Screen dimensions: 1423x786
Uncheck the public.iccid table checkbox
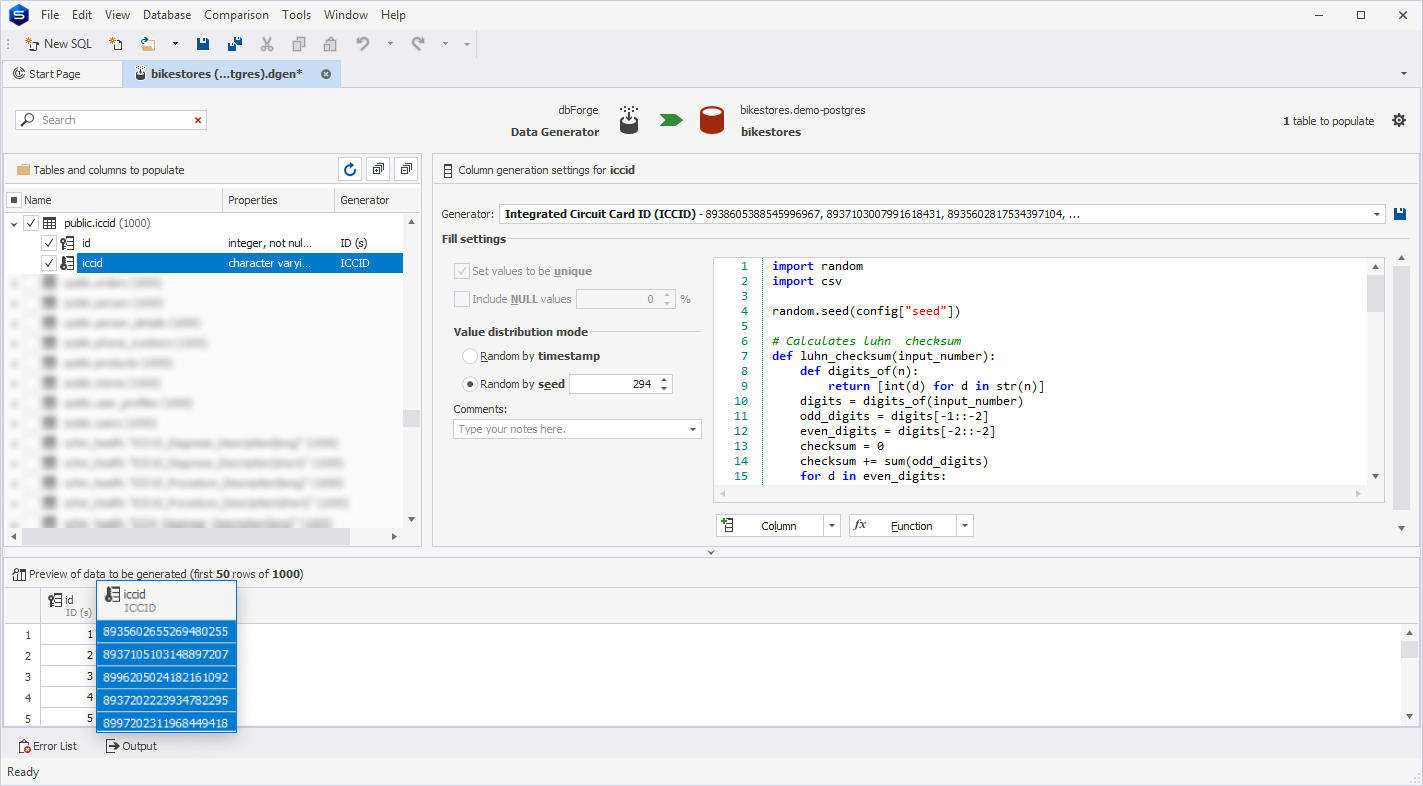click(x=31, y=223)
